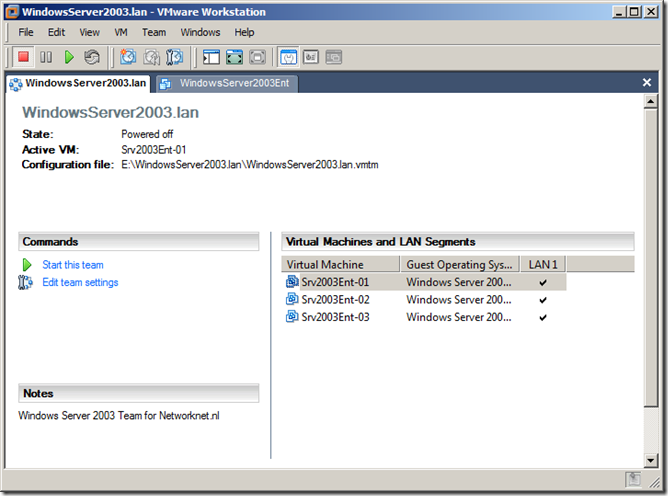Open the Help menu

tap(244, 32)
